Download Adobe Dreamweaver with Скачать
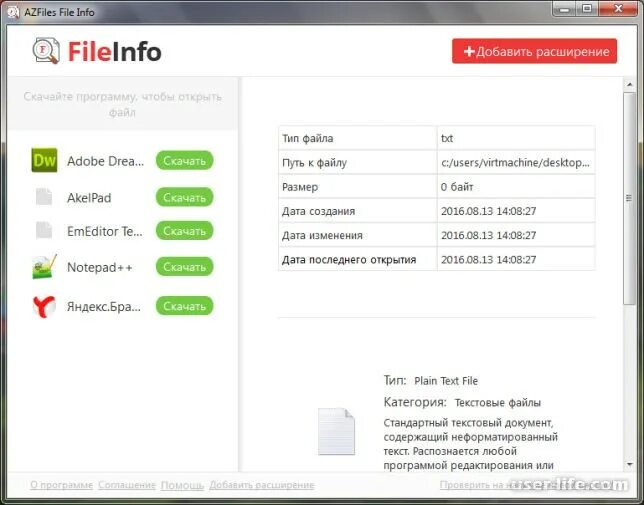This screenshot has height=505, width=644. click(x=184, y=161)
